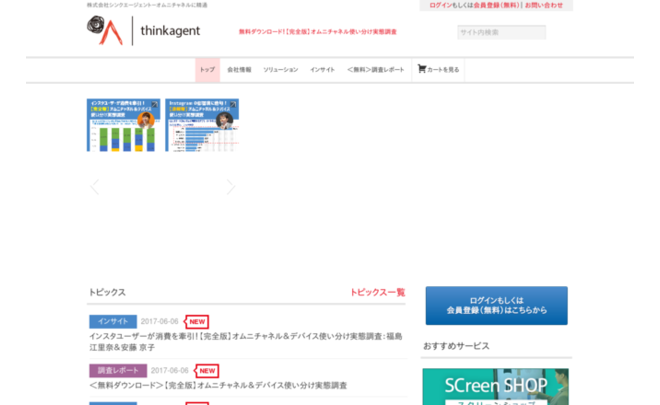
Task: Click the お問い合わせ link
Action: tap(544, 5)
